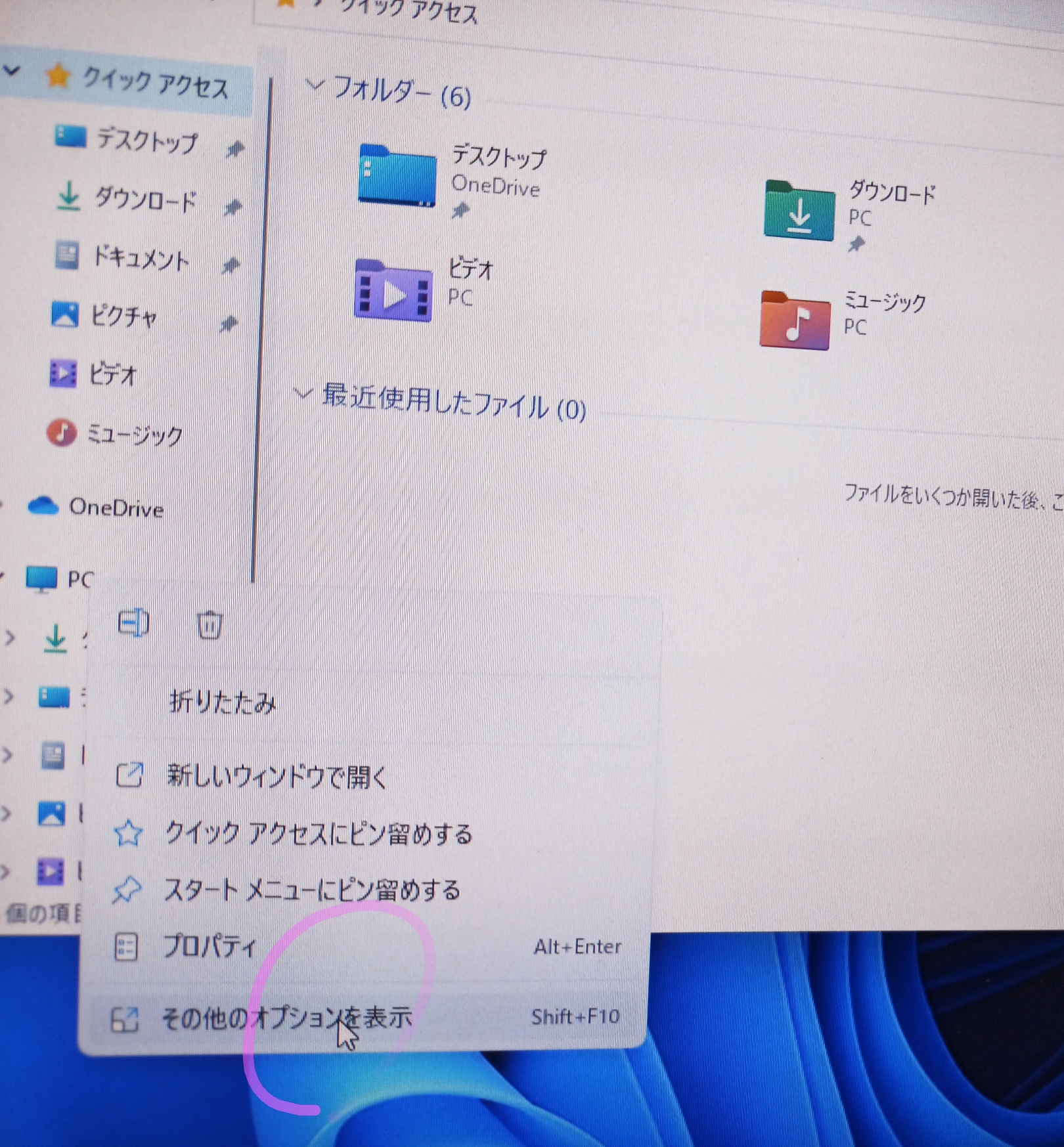Click OneDrive label under デスクトップ folder
The image size is (1064, 1147).
pyautogui.click(x=496, y=186)
